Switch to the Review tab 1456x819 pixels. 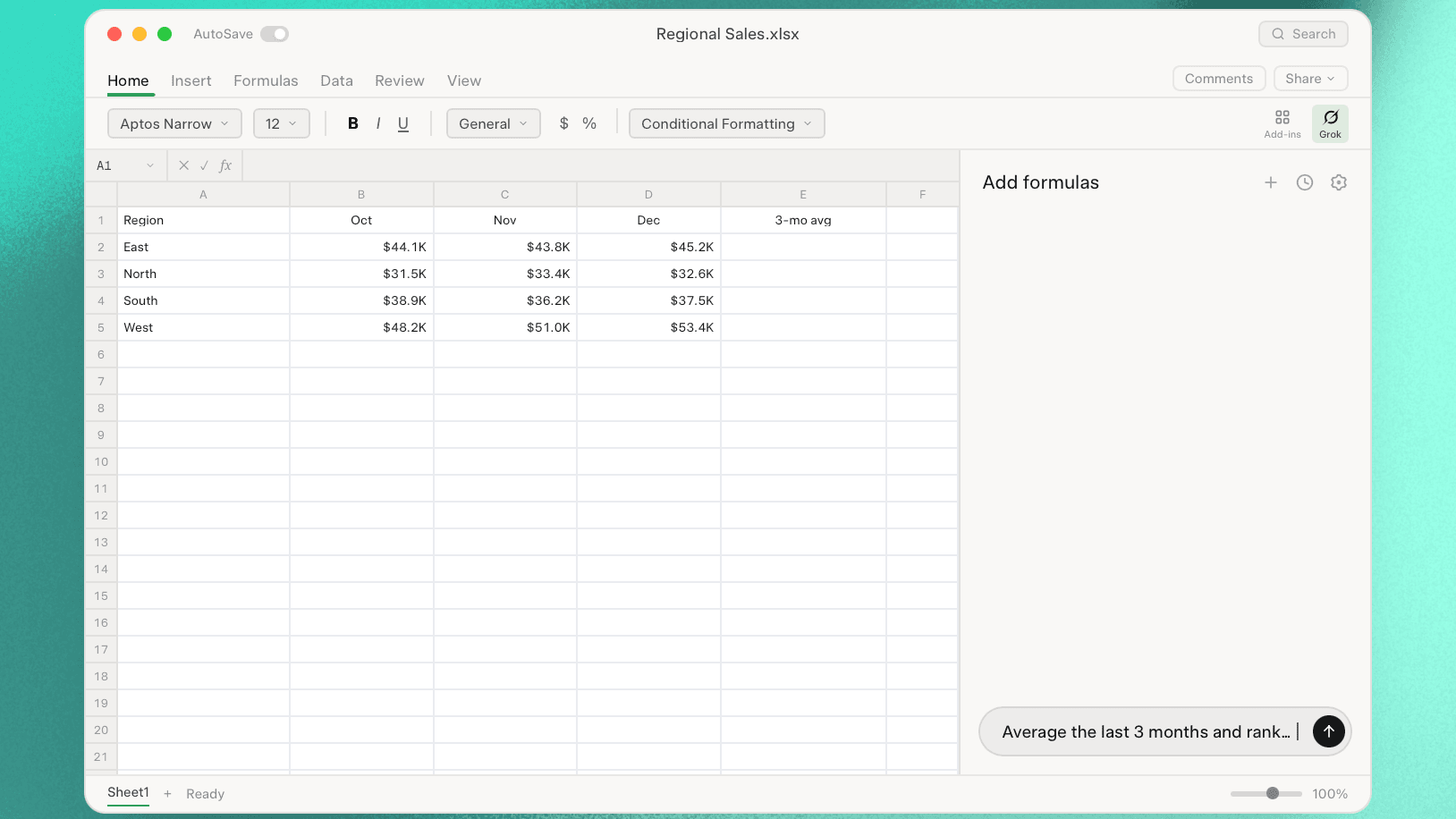coord(400,80)
